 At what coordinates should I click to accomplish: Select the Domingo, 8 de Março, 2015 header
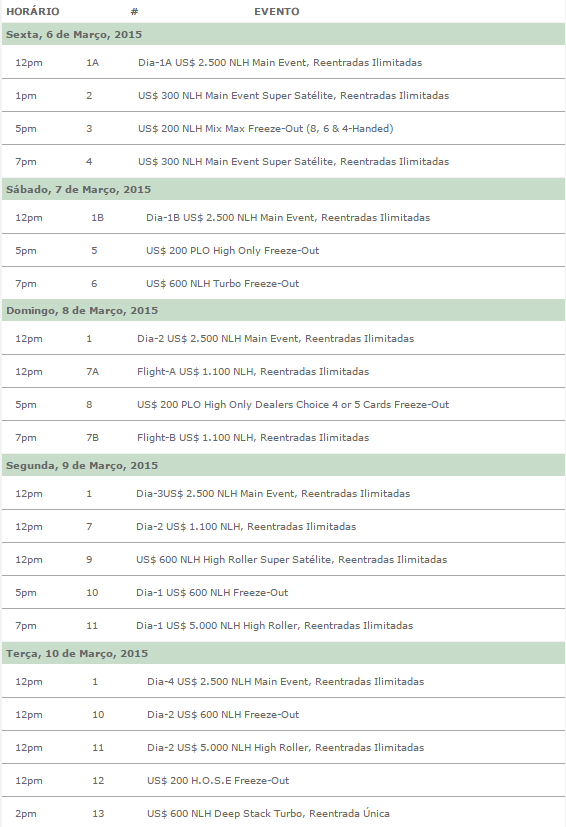[x=283, y=310]
